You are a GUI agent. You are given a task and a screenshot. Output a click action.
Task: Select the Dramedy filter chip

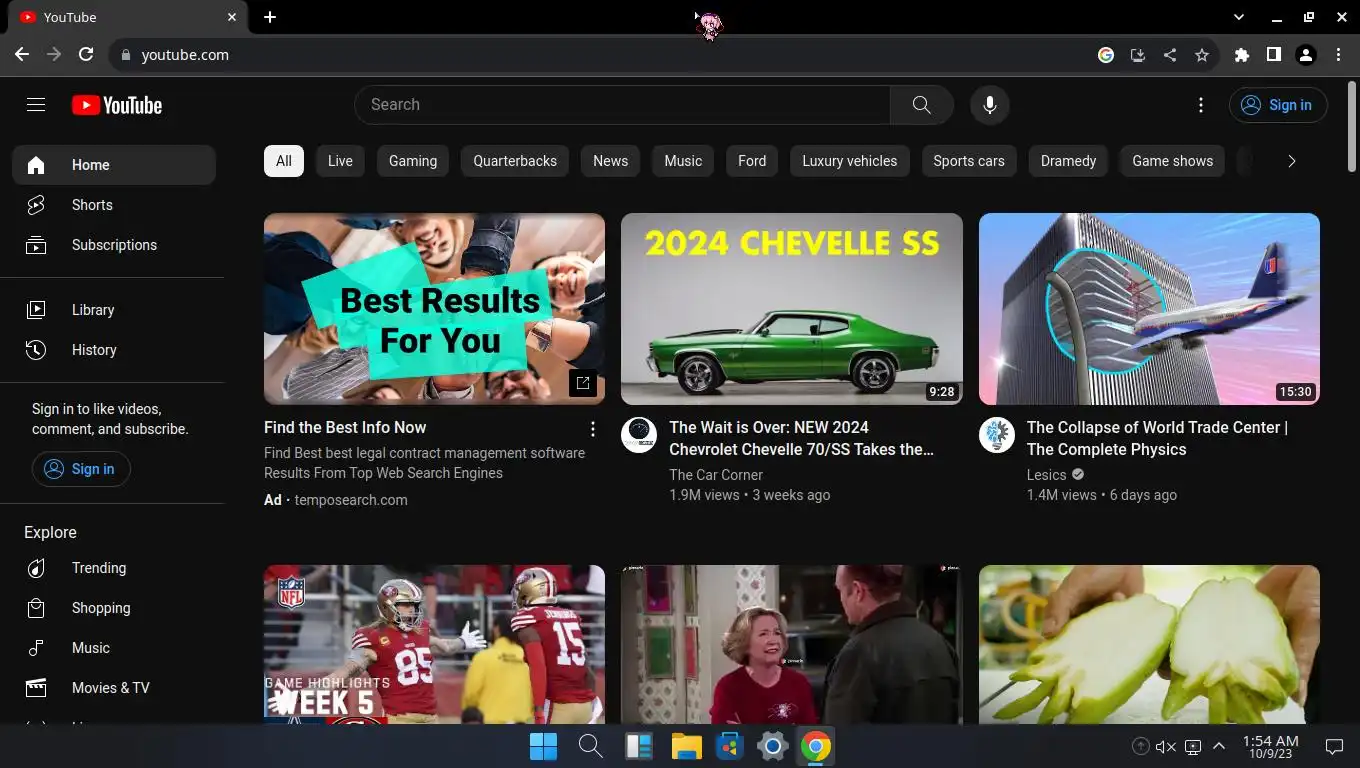point(1068,161)
